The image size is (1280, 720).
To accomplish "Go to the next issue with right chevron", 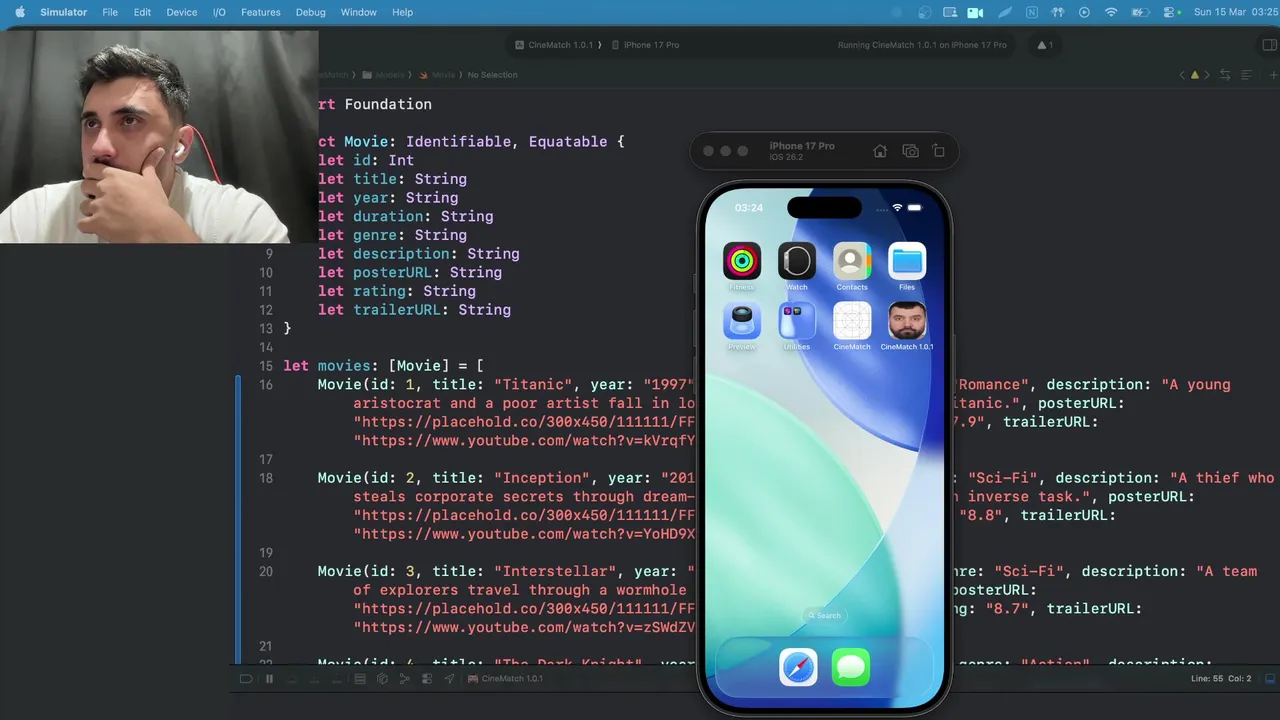I will pos(1207,75).
